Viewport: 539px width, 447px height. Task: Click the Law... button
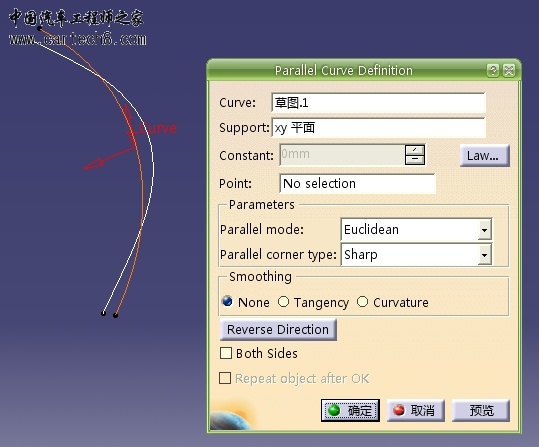tap(484, 156)
